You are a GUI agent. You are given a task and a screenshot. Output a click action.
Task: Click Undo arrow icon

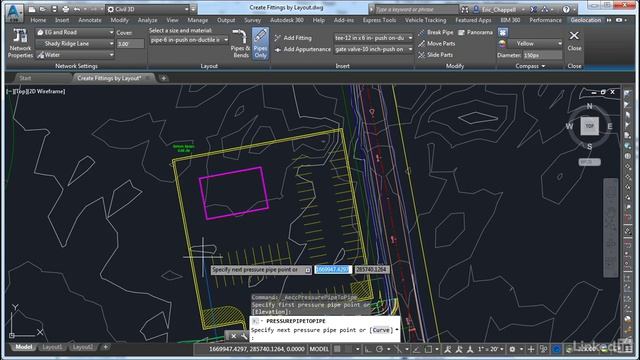pos(77,9)
